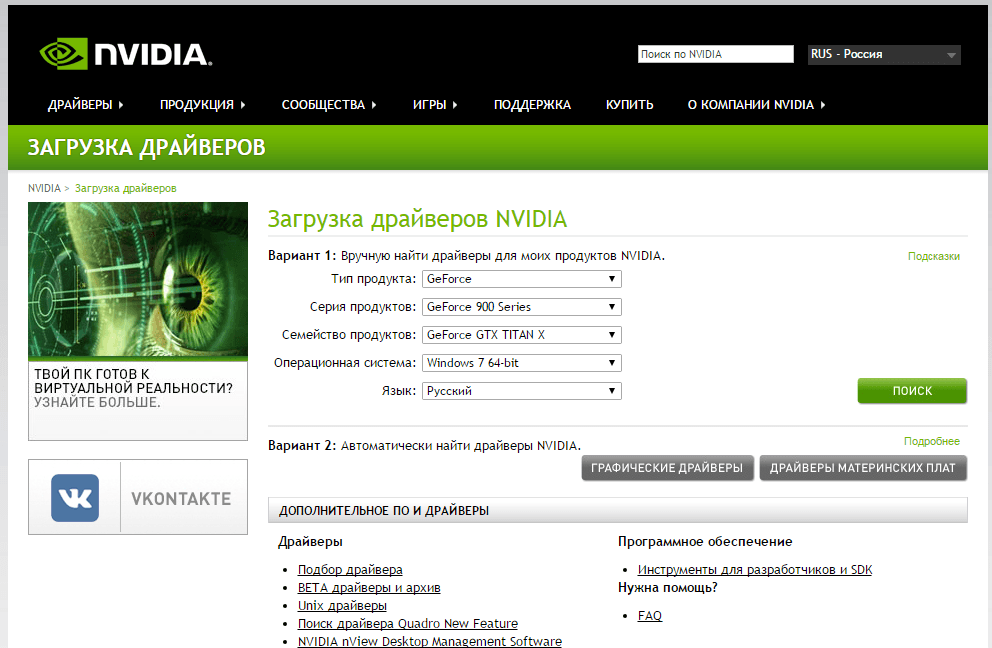Open the Семейство продуктов dropdown
Image resolution: width=992 pixels, height=648 pixels.
(x=521, y=335)
